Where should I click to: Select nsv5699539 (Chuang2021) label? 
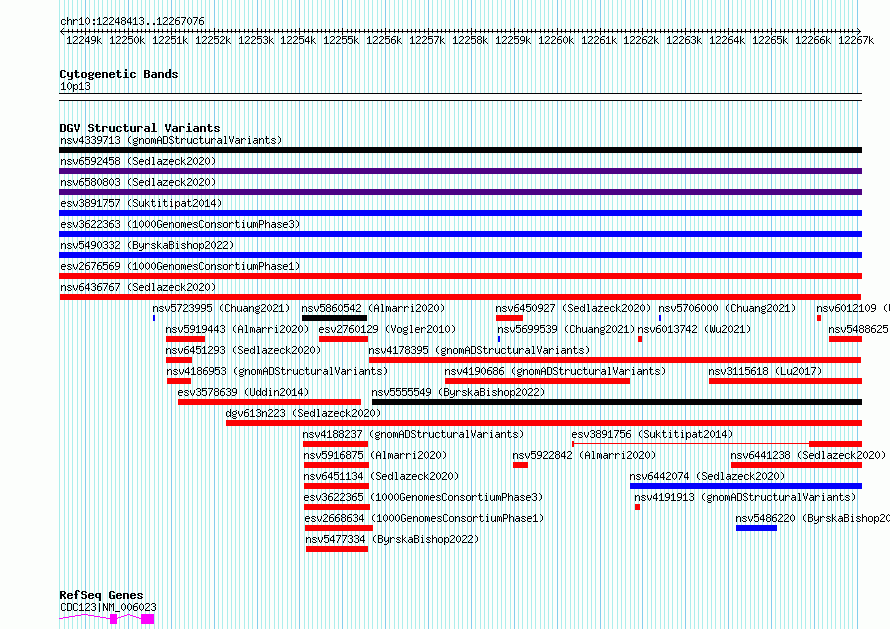pos(566,329)
